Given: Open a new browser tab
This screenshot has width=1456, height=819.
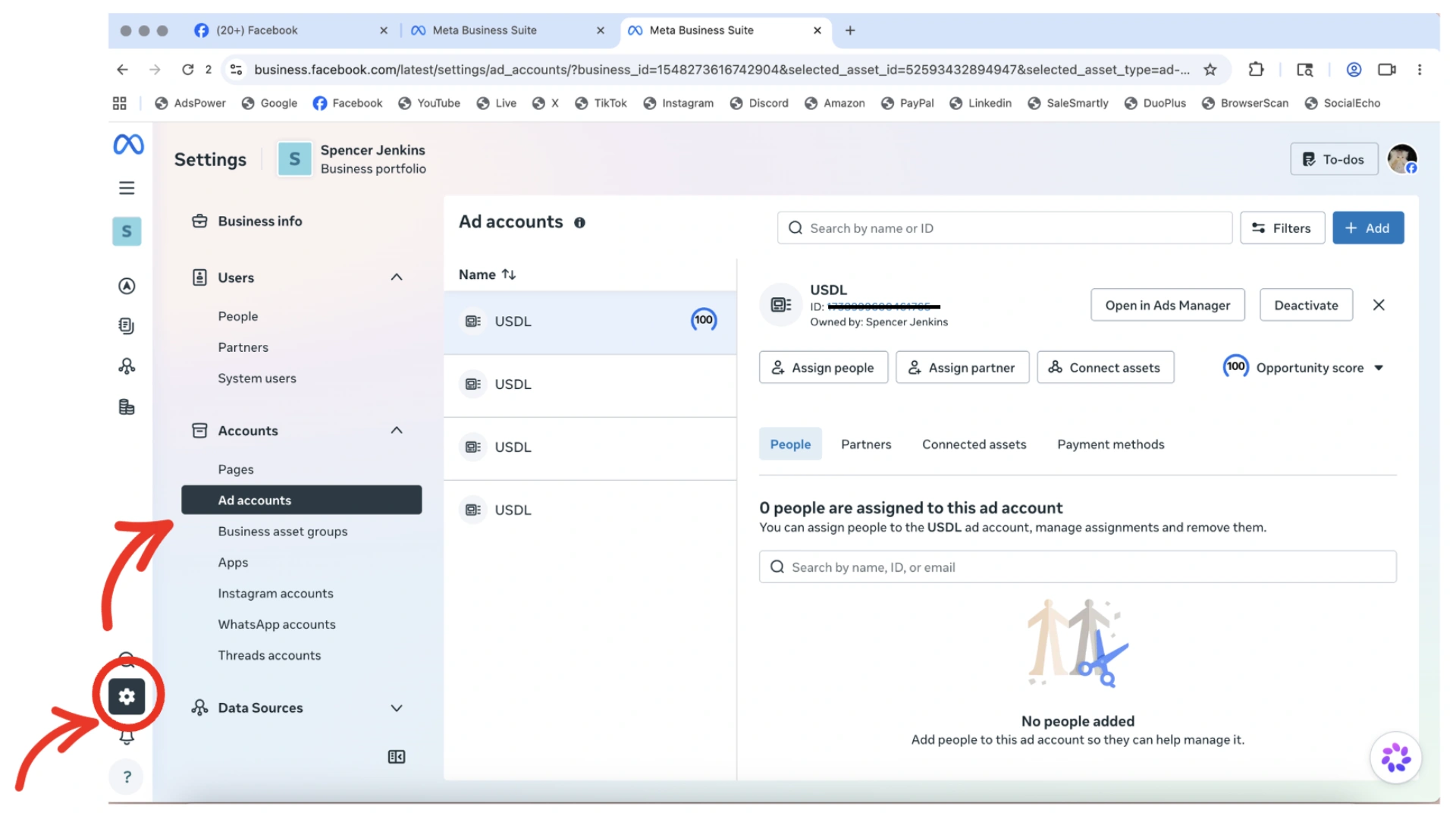Looking at the screenshot, I should coord(850,30).
